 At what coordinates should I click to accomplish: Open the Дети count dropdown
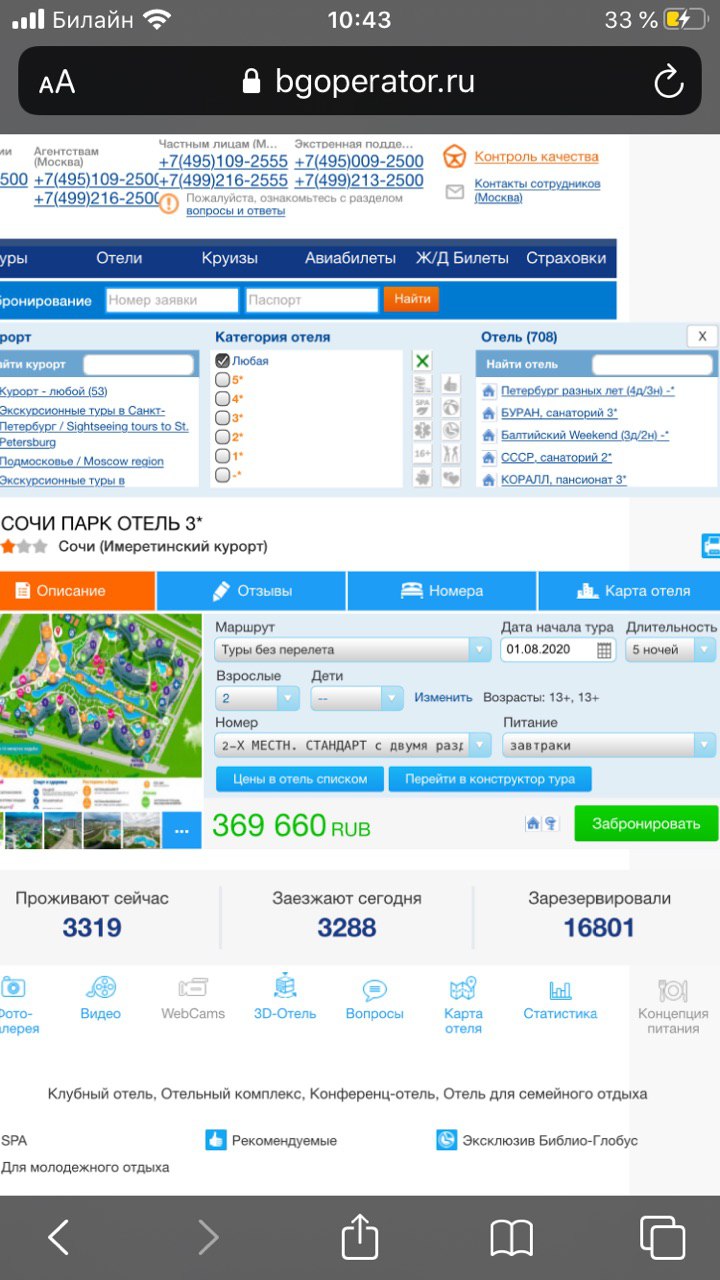click(357, 698)
